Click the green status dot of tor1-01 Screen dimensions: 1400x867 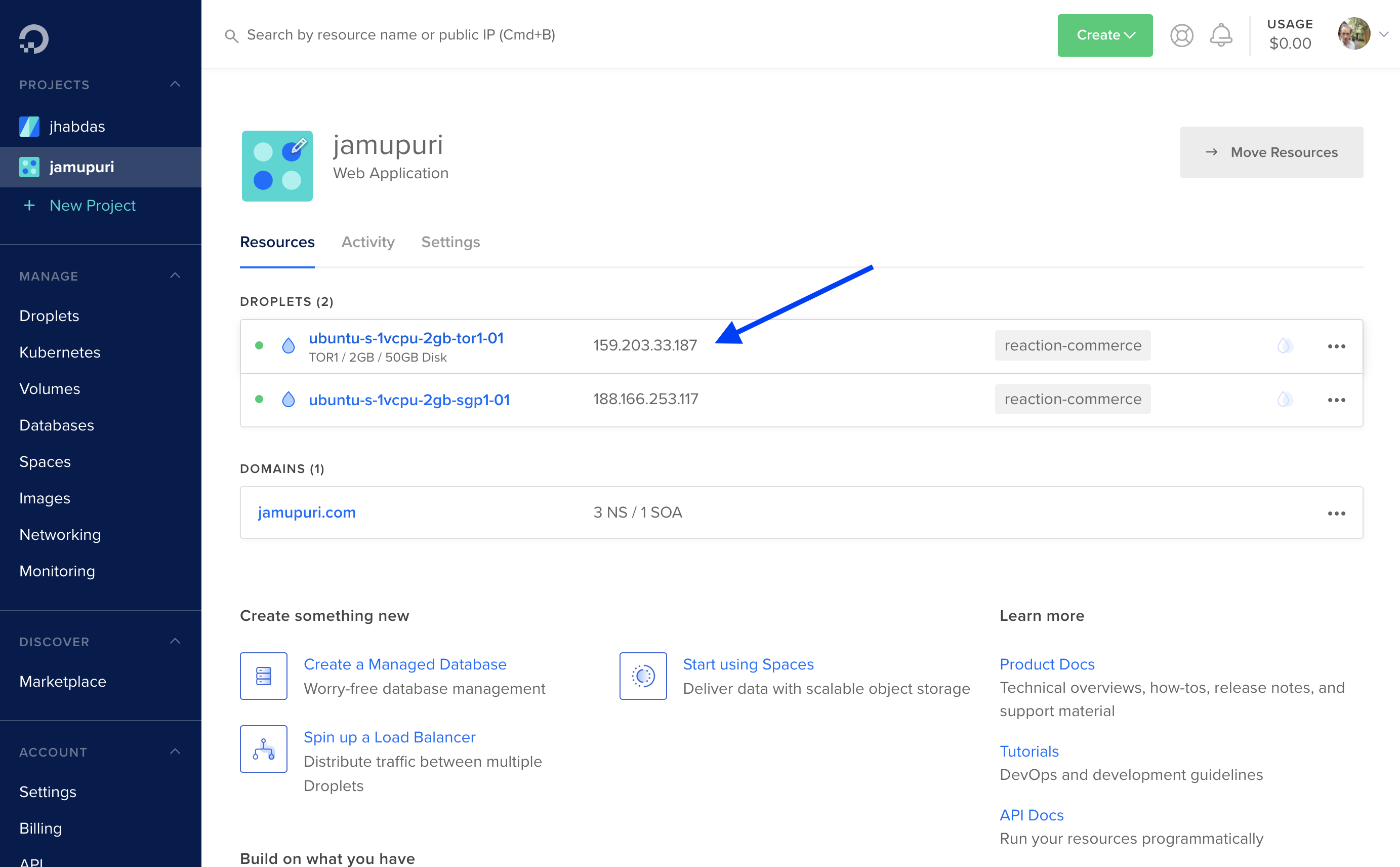[259, 346]
